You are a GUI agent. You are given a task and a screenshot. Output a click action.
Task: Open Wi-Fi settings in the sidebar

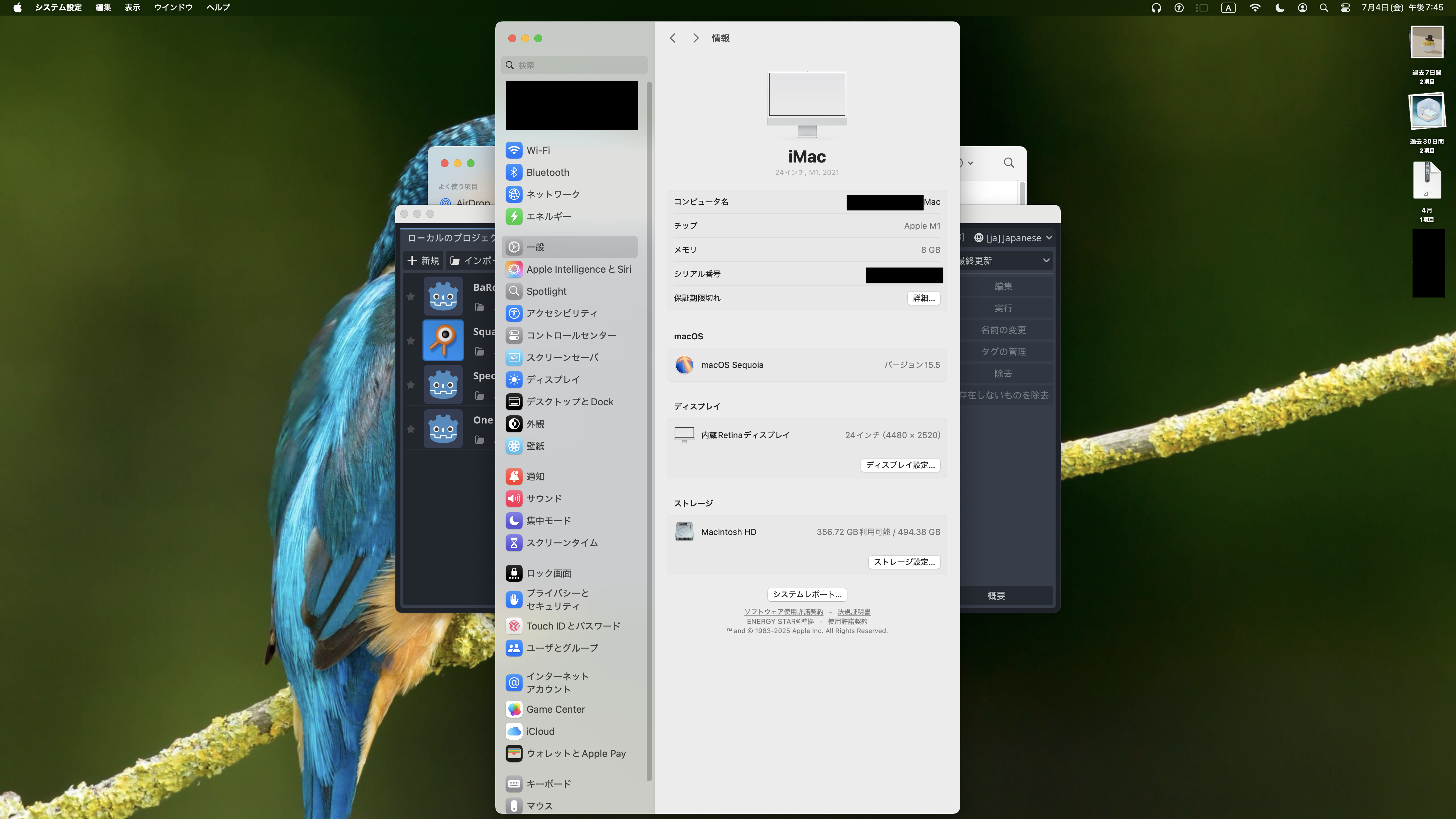point(570,150)
